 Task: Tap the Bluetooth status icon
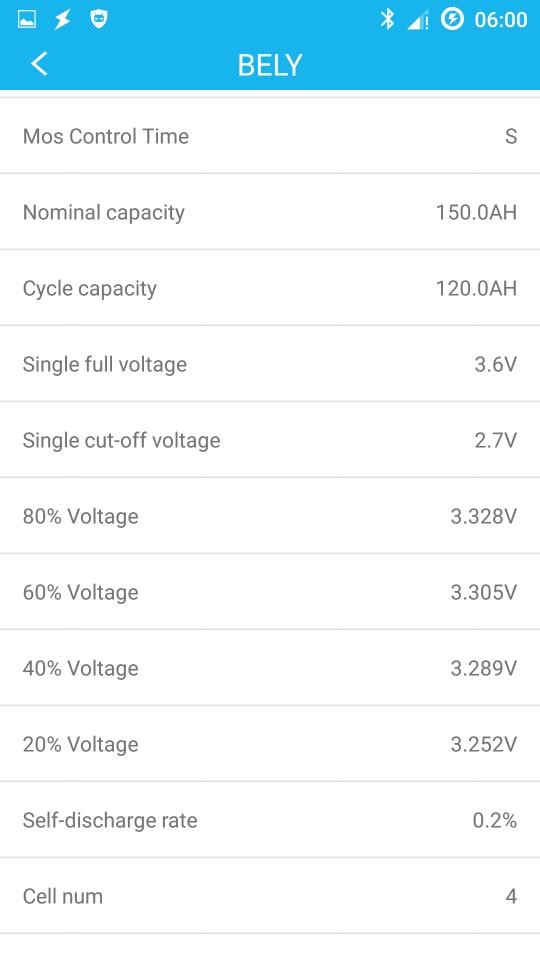click(x=387, y=20)
